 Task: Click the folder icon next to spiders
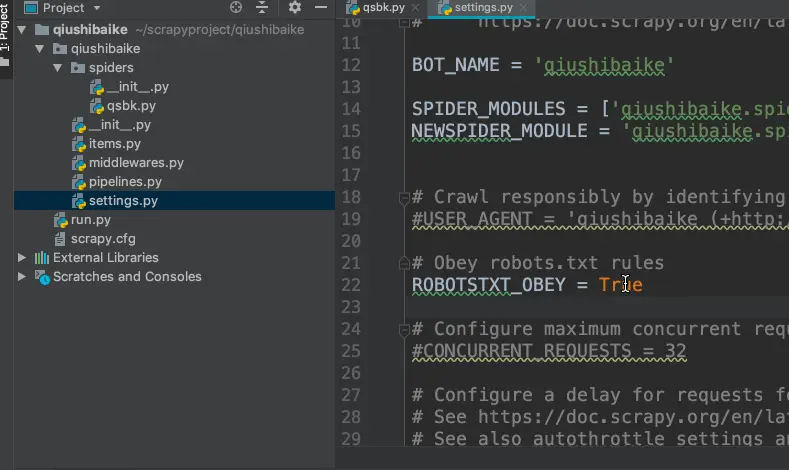point(77,68)
